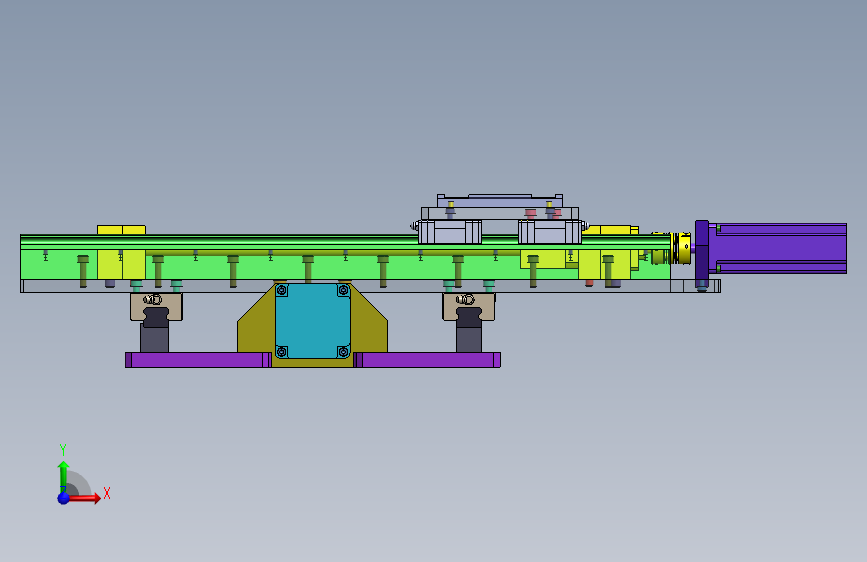Screen dimensions: 867x562
Task: Select the right beige linear guide block
Action: coord(468,307)
